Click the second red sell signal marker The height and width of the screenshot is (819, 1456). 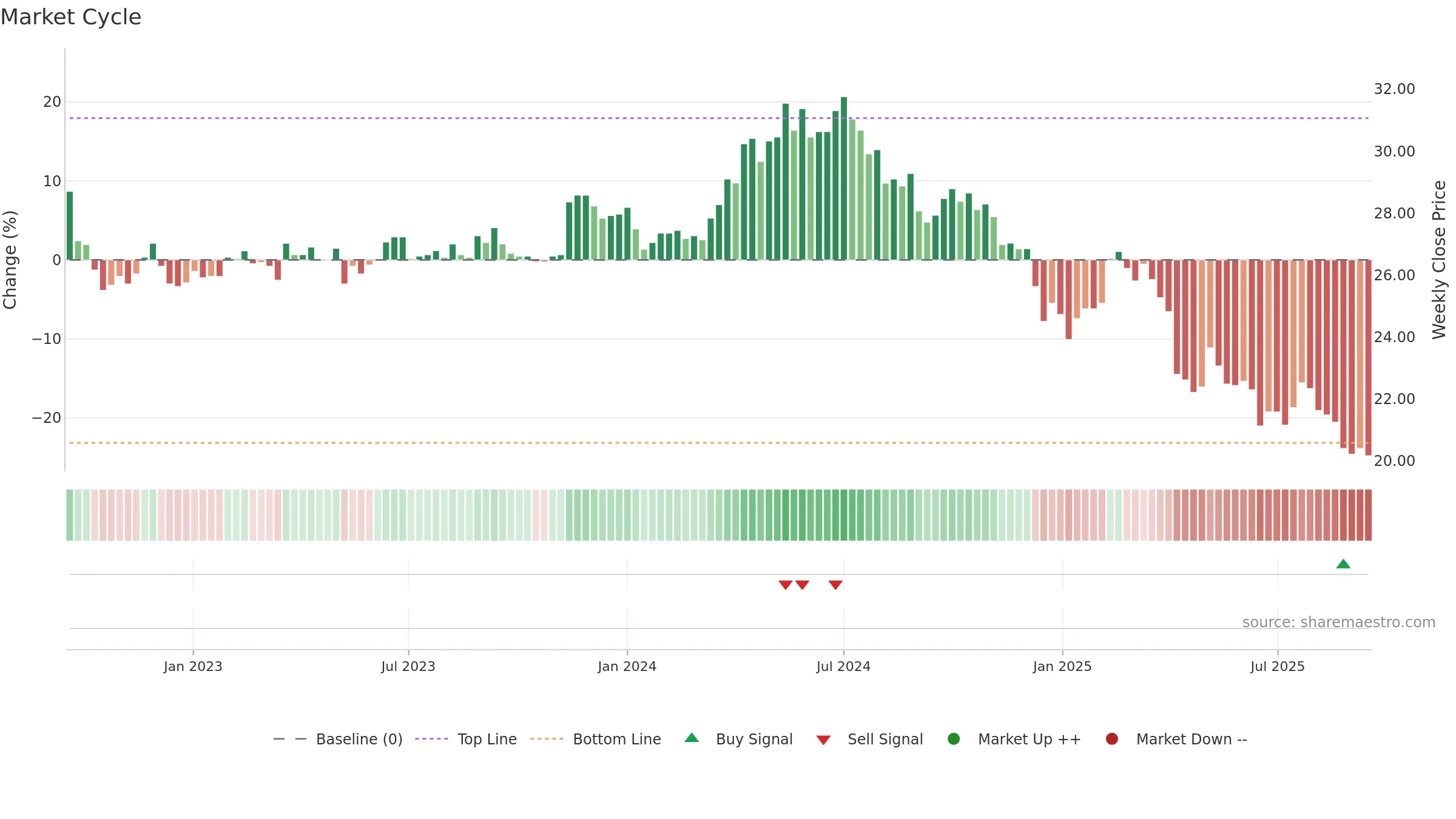(802, 585)
